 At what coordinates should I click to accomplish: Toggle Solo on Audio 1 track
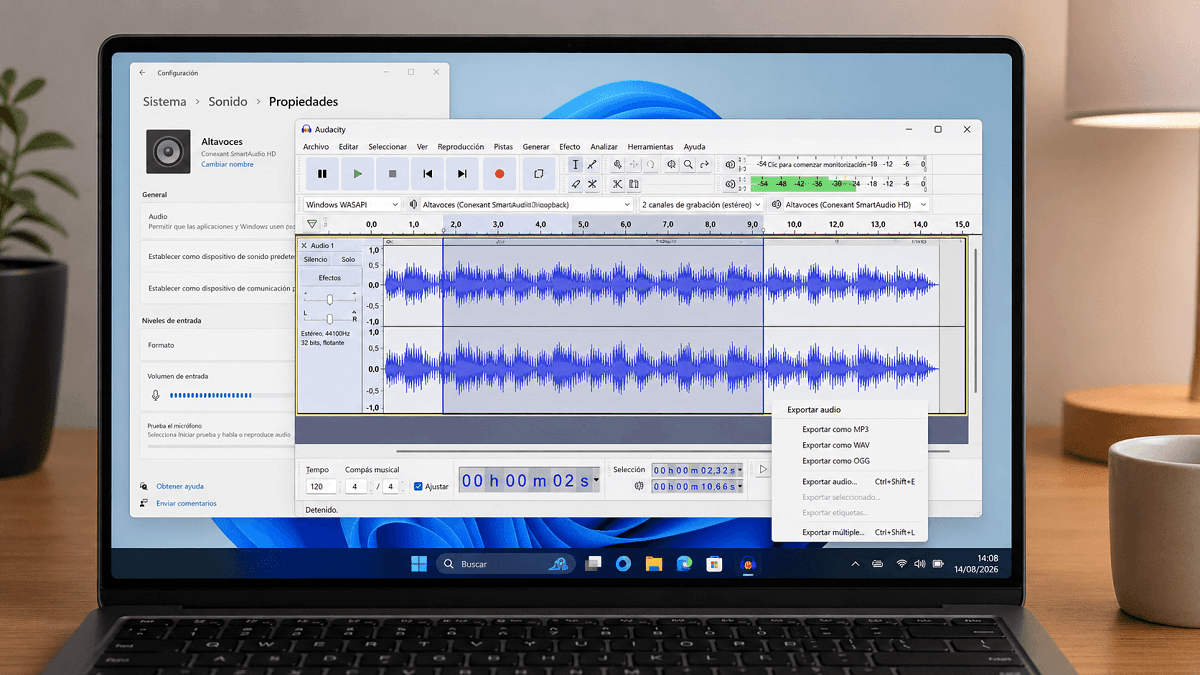(x=347, y=259)
